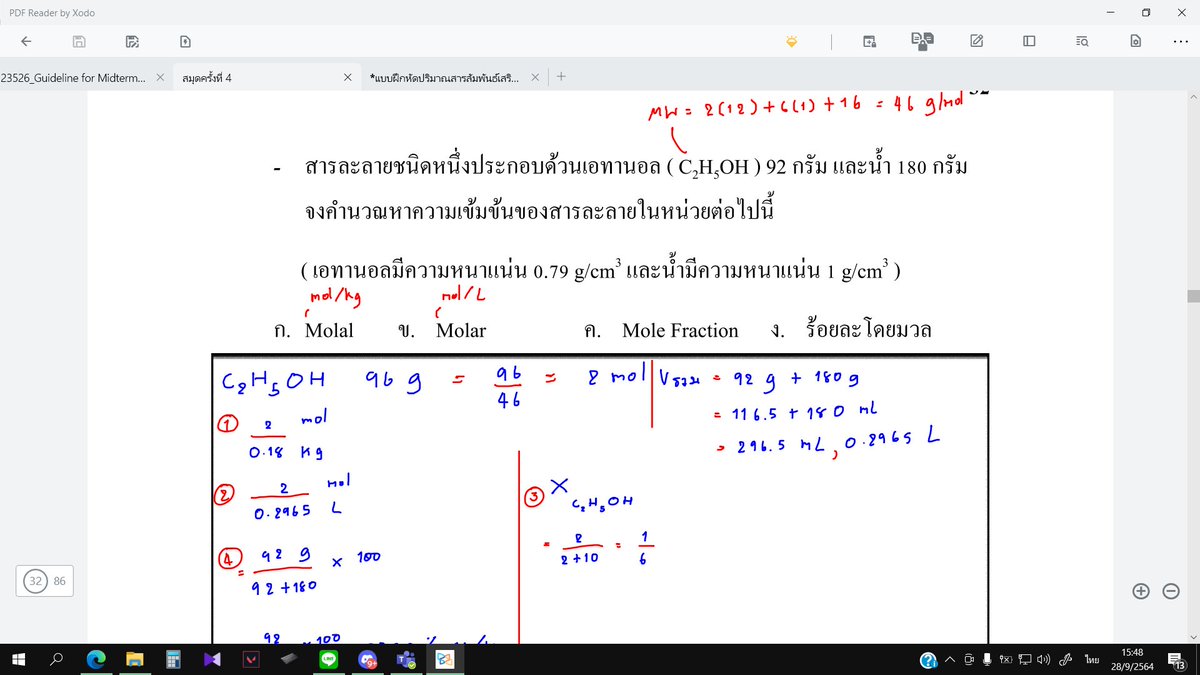Open Visual Studio from taskbar
This screenshot has width=1200, height=675.
212,659
